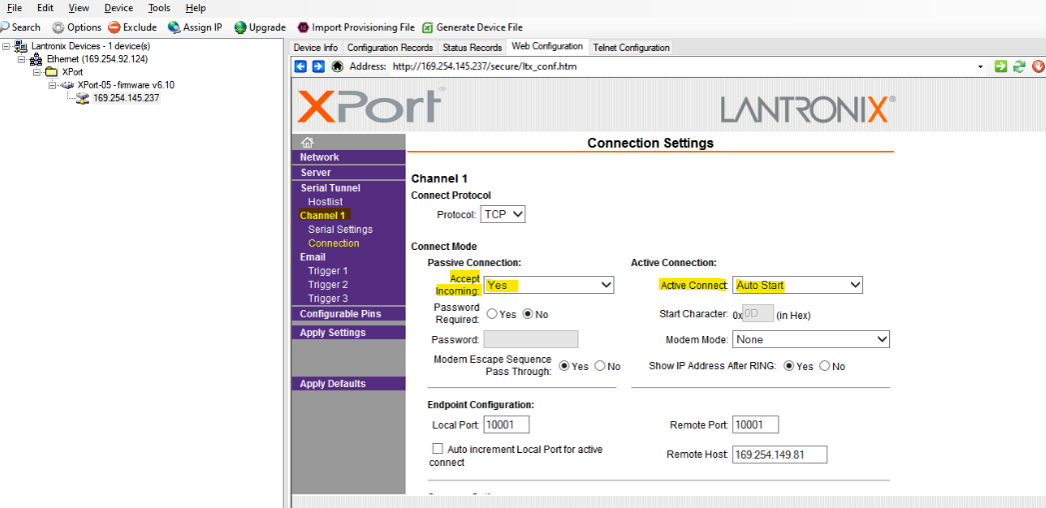Go back with the browser back arrow

click(x=300, y=67)
